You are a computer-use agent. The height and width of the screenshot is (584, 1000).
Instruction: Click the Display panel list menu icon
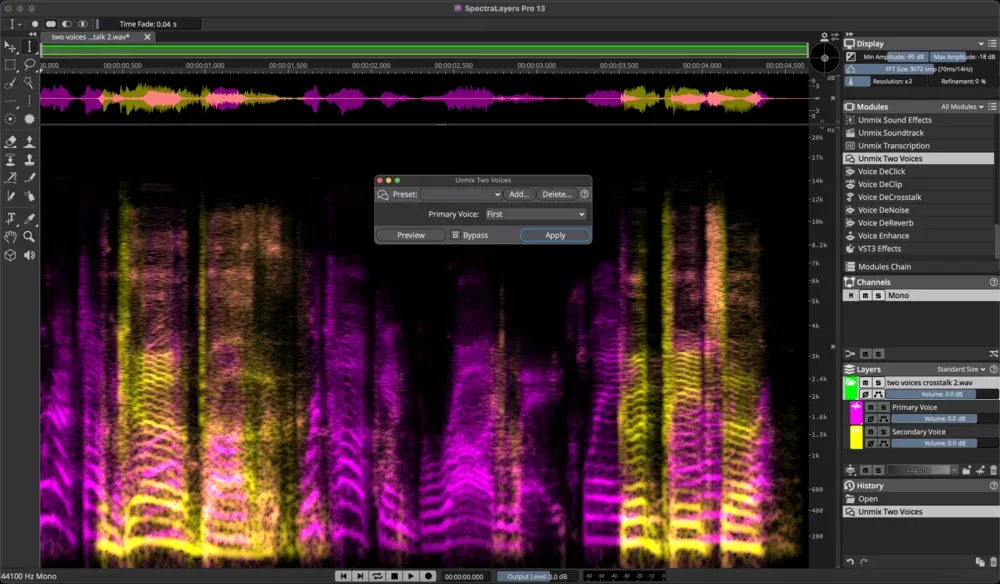[x=992, y=43]
